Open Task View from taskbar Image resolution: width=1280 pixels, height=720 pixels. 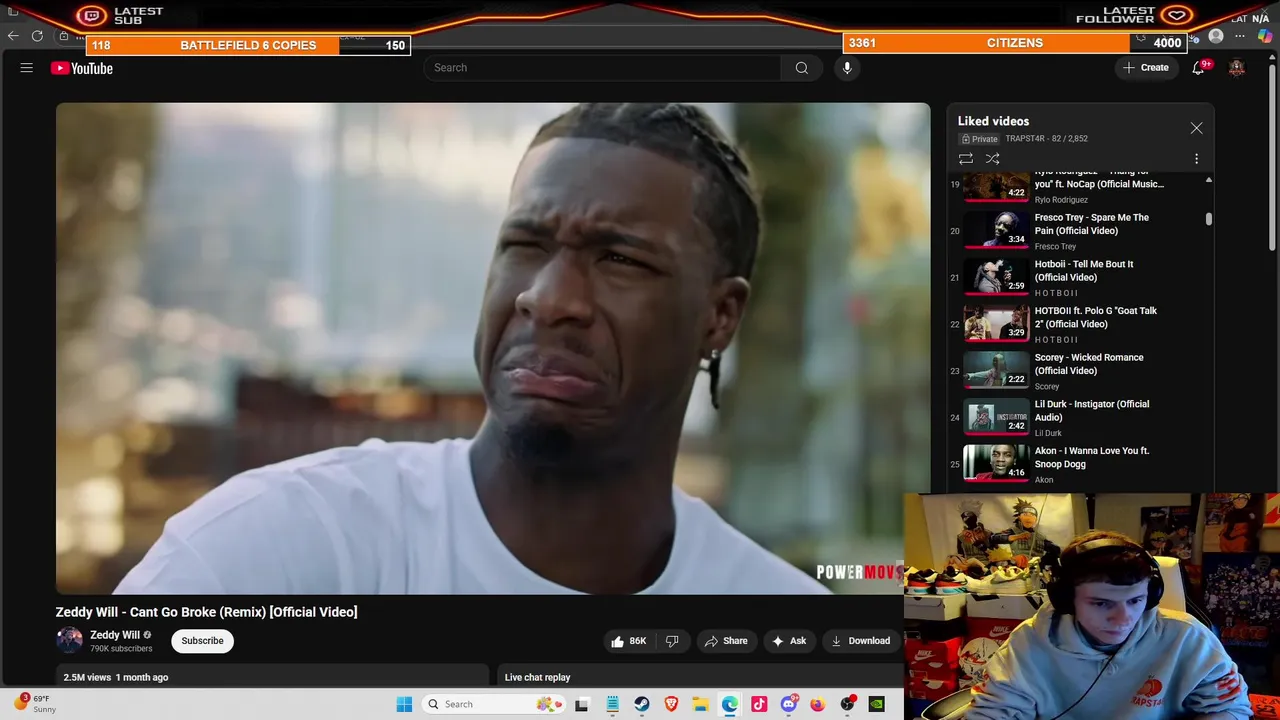pyautogui.click(x=582, y=704)
